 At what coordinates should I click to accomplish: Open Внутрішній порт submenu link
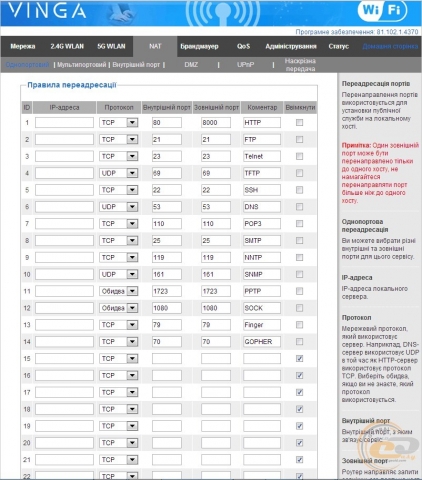pos(136,65)
